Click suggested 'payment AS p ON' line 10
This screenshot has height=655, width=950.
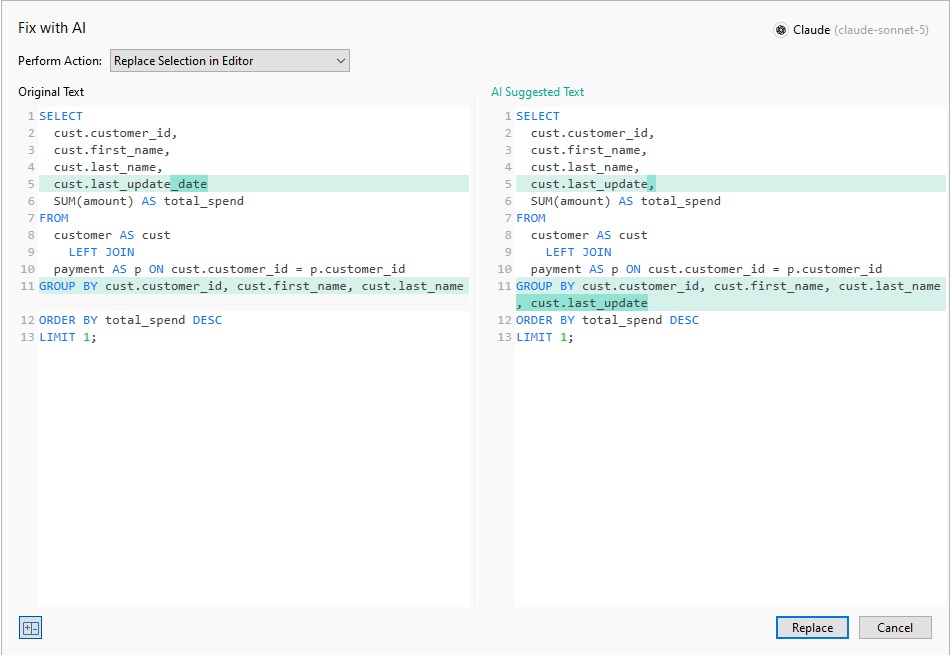(x=706, y=269)
